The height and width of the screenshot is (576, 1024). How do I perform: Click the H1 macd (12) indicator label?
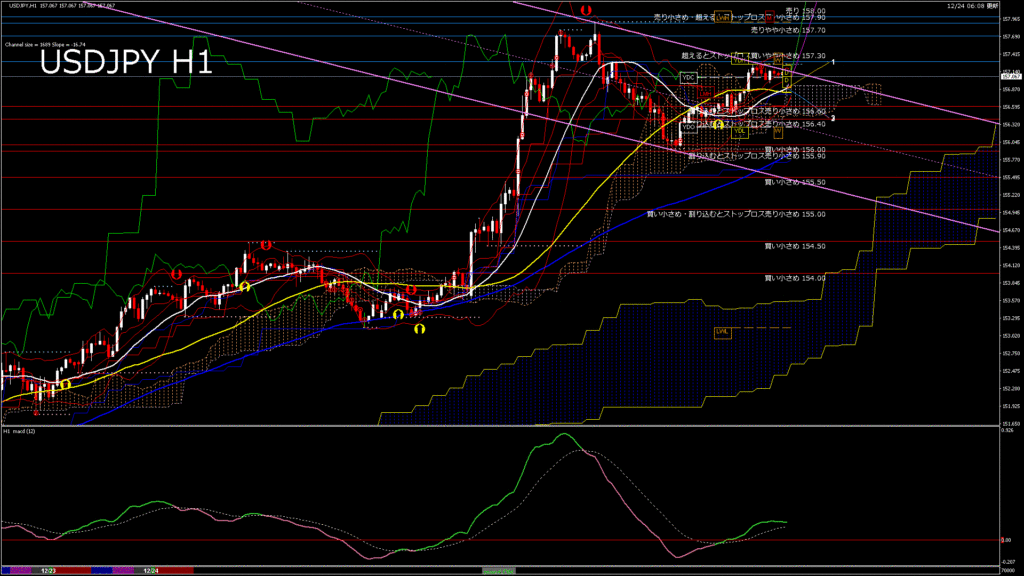pos(20,432)
